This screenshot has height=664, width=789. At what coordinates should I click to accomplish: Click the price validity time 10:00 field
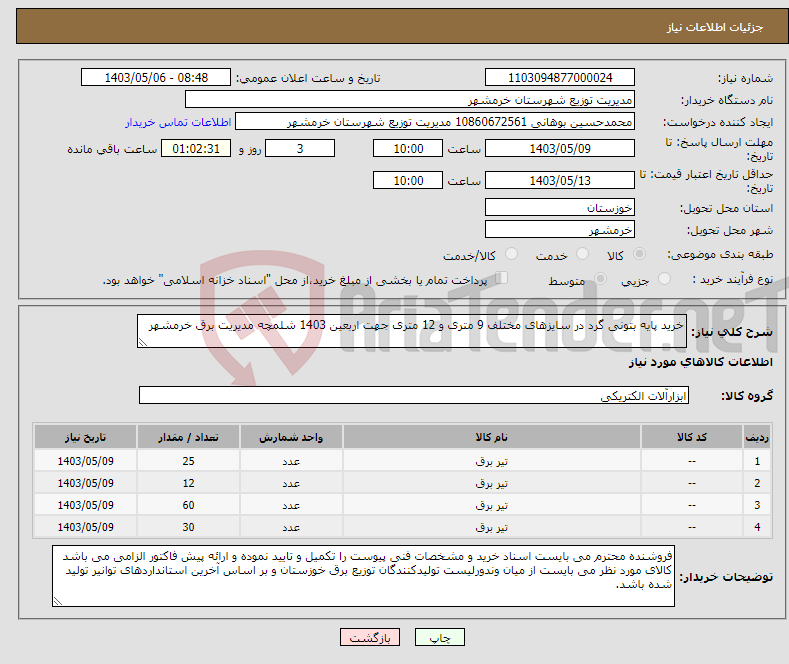pos(408,180)
